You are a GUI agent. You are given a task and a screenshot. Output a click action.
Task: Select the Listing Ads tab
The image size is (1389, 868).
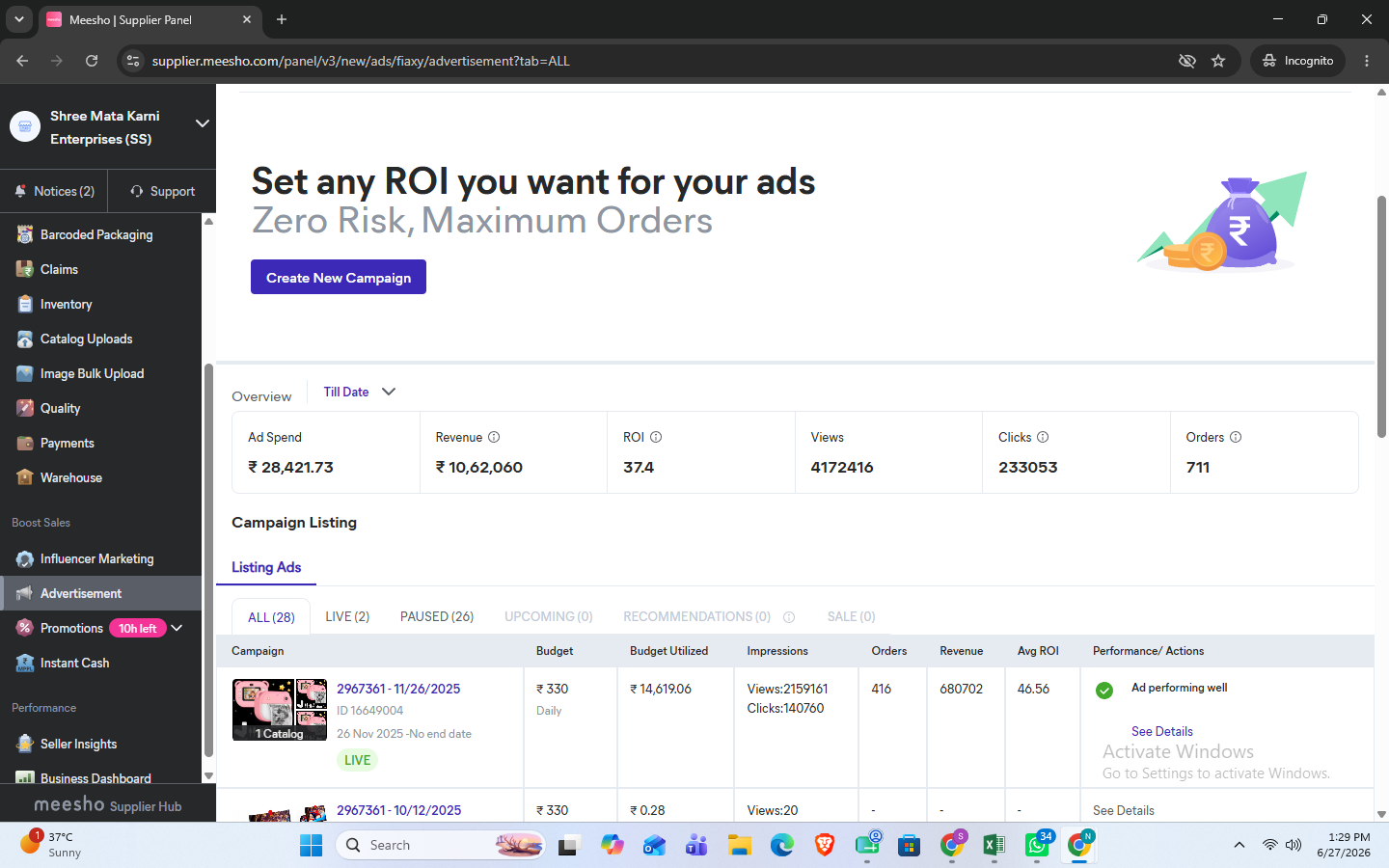click(266, 567)
